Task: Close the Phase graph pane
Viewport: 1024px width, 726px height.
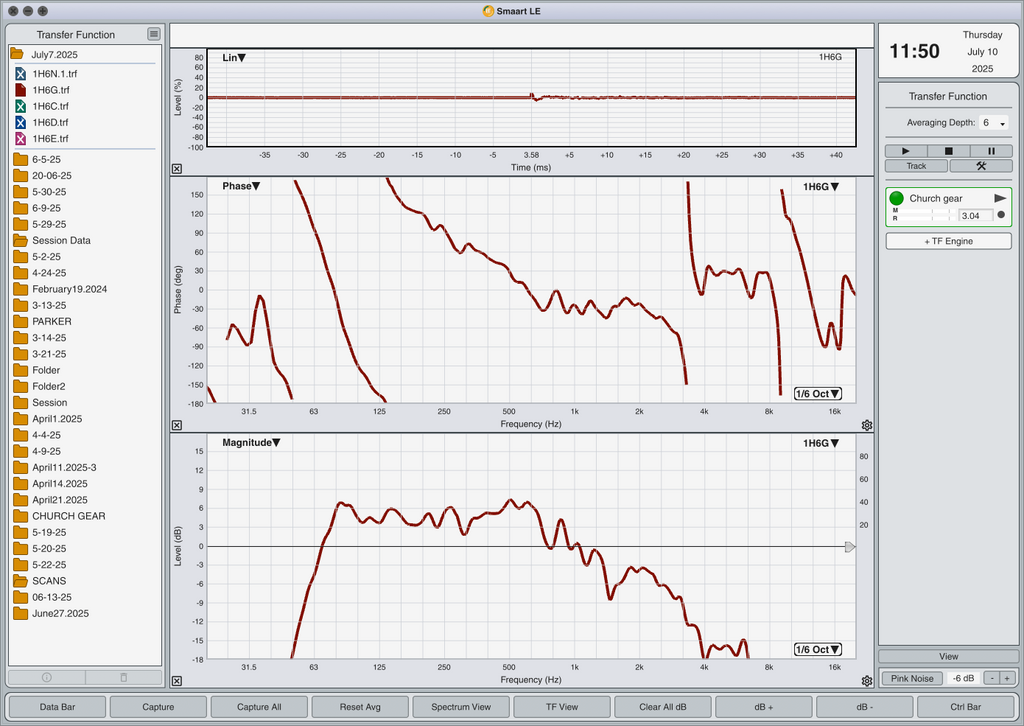Action: point(176,425)
